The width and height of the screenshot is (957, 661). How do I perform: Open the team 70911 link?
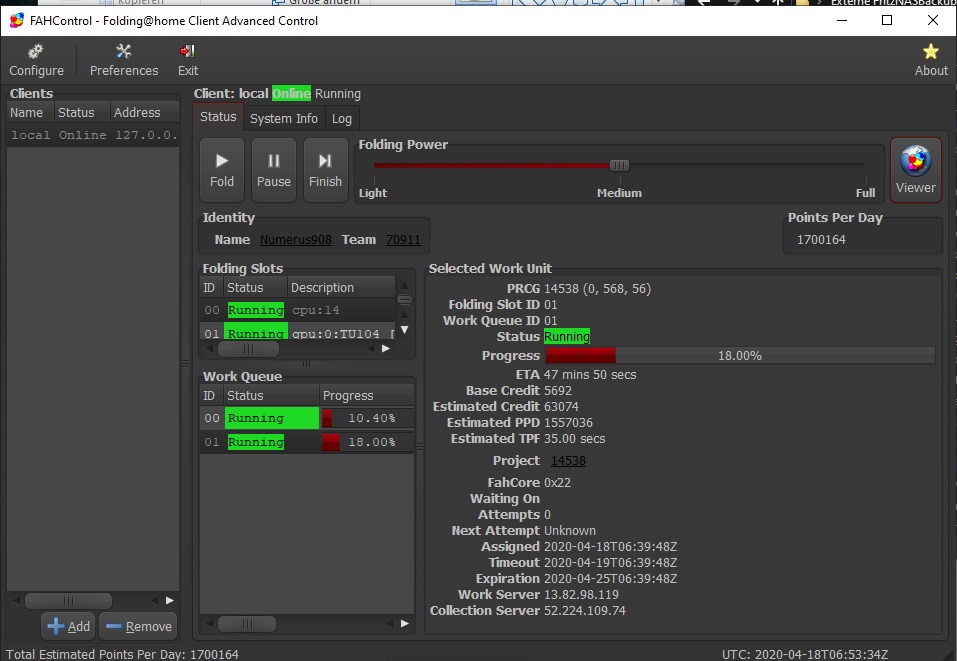click(403, 240)
